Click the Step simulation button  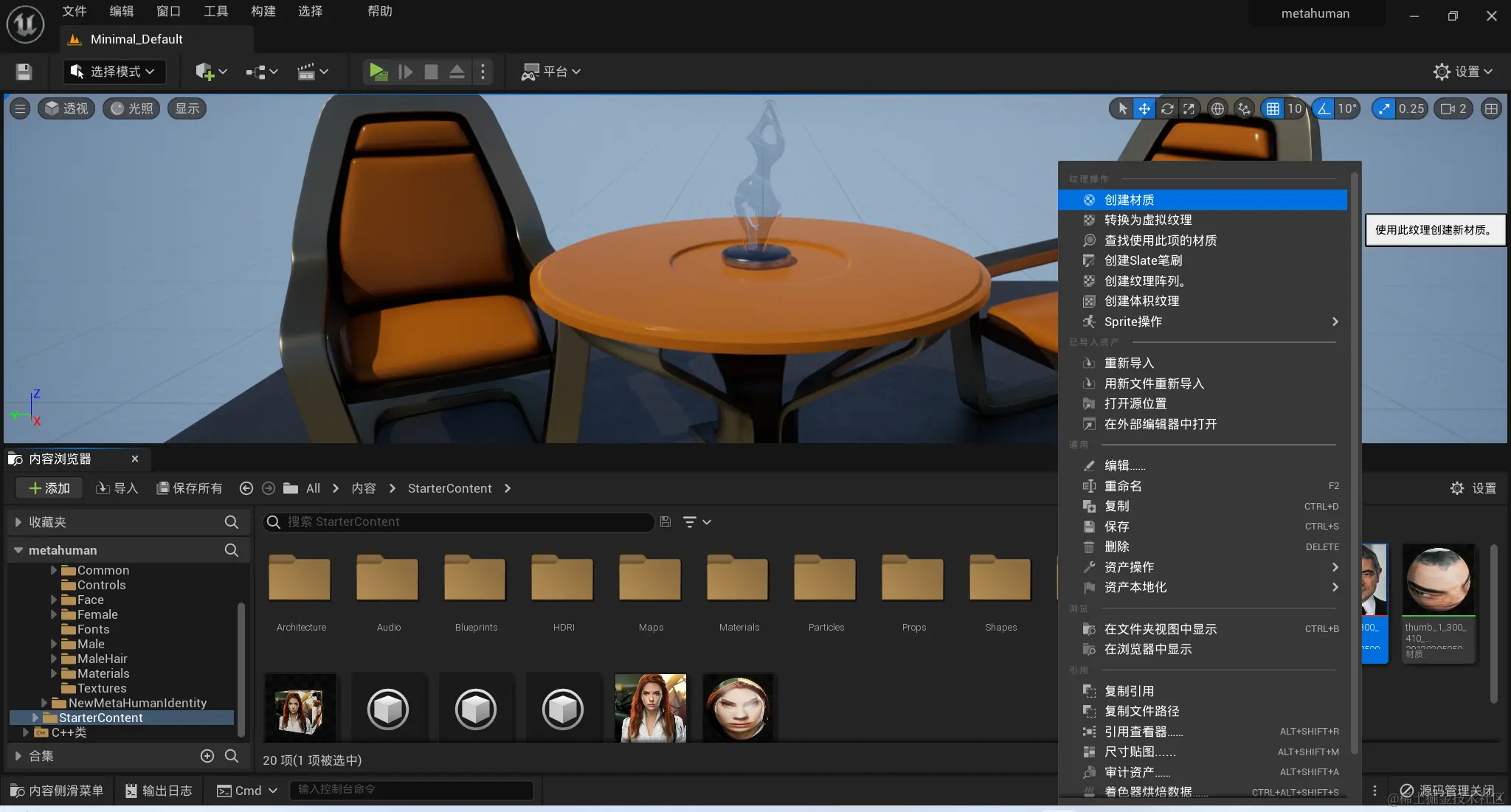click(404, 72)
